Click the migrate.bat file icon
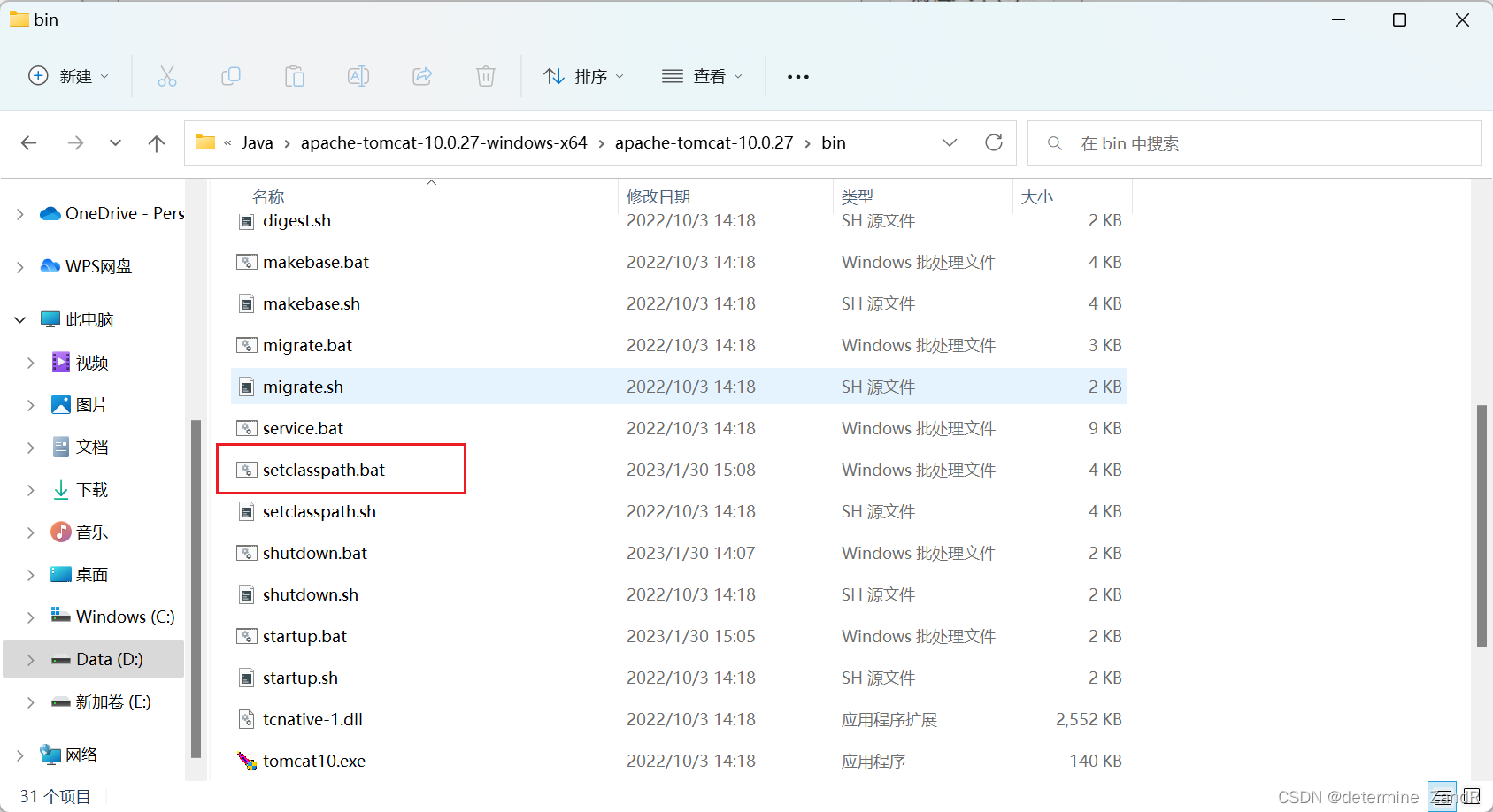This screenshot has width=1493, height=812. (x=247, y=345)
